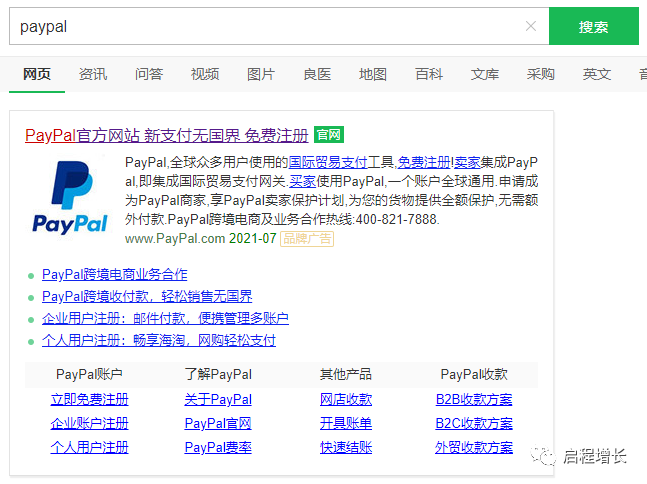The height and width of the screenshot is (484, 647).
Task: Open 个人用户注册:畅享海淘 link
Action: tap(159, 341)
